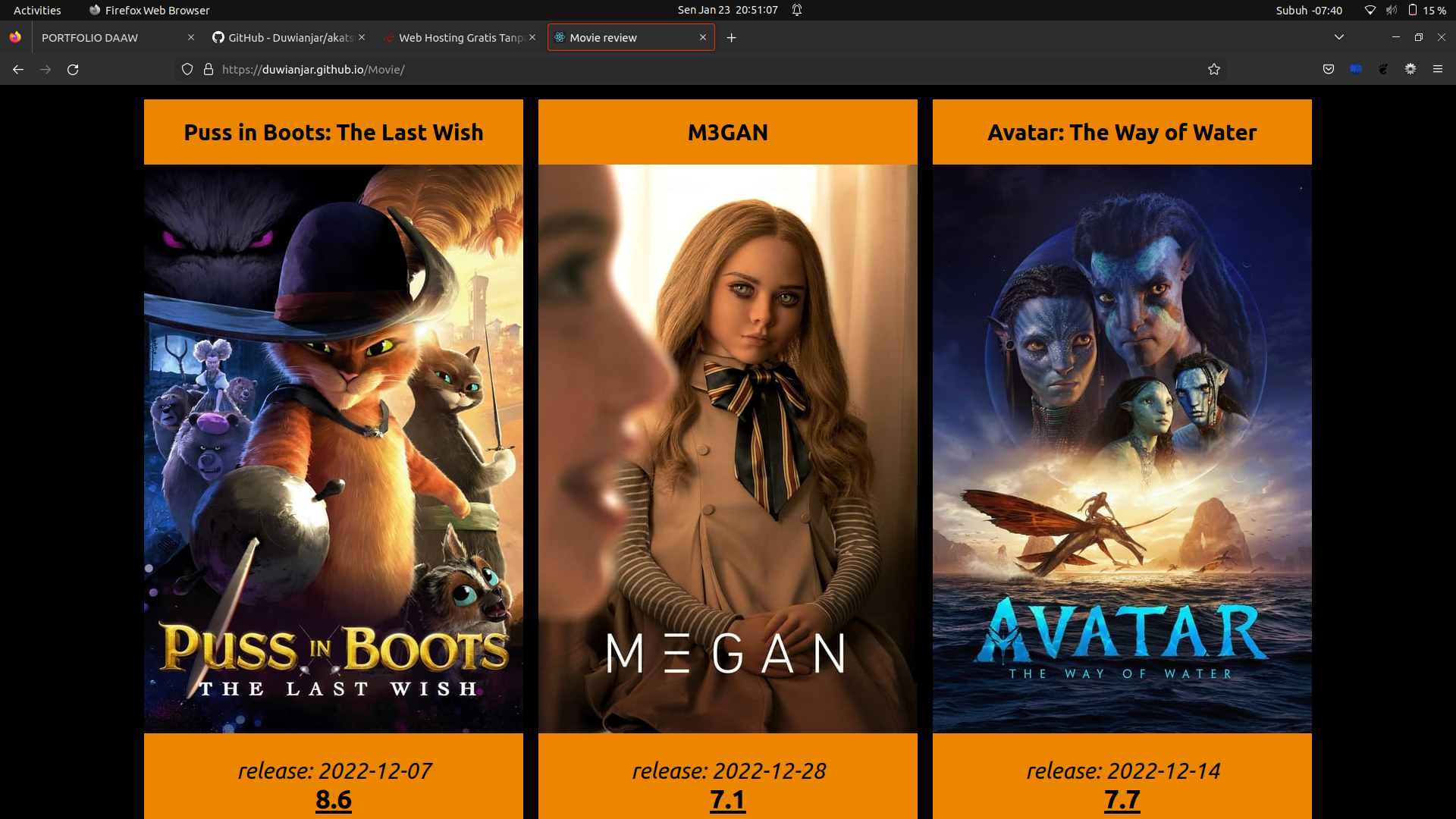Image resolution: width=1456 pixels, height=819 pixels.
Task: Open a new tab with plus button
Action: pyautogui.click(x=731, y=37)
